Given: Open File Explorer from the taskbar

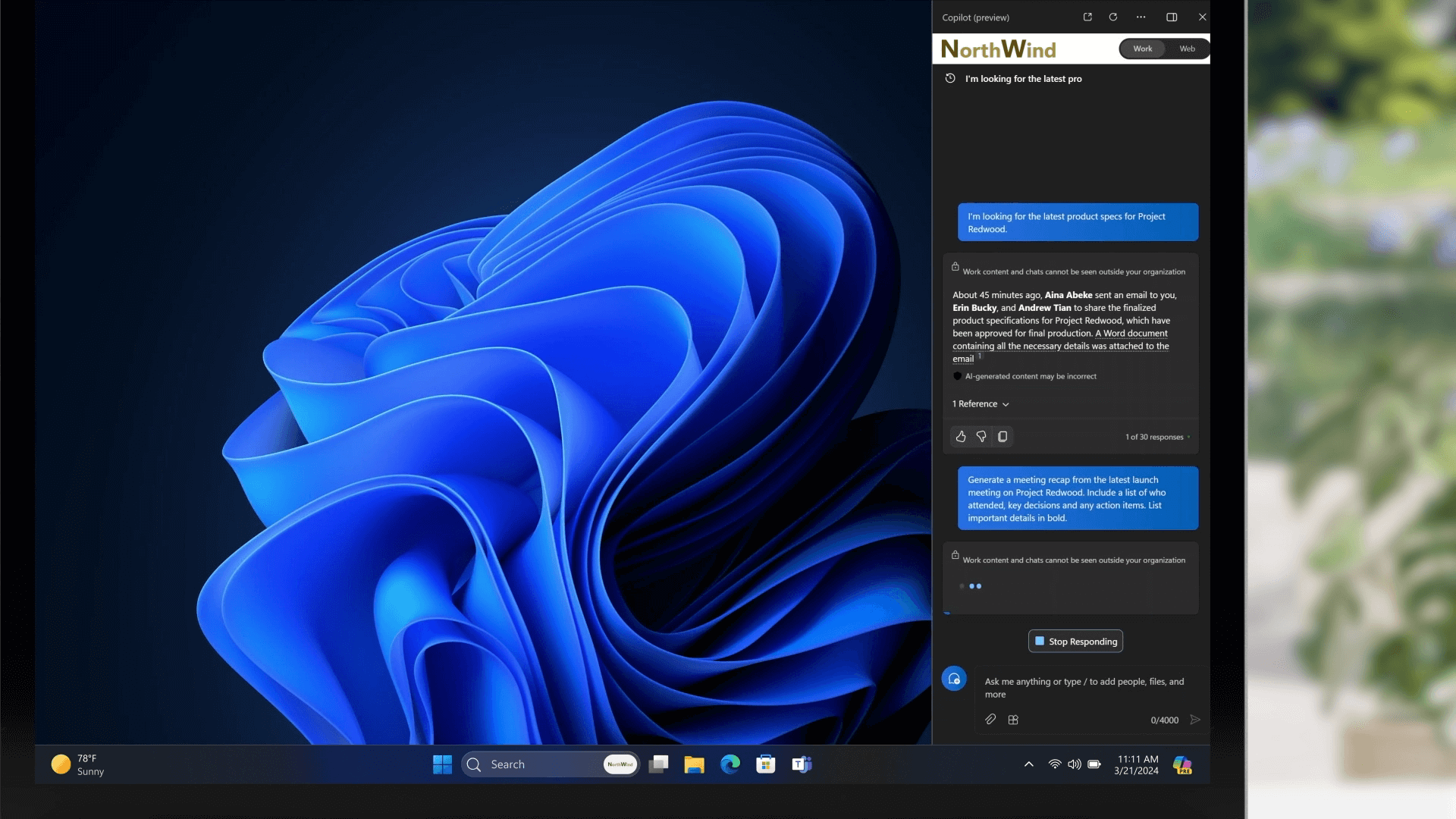Looking at the screenshot, I should tap(694, 764).
